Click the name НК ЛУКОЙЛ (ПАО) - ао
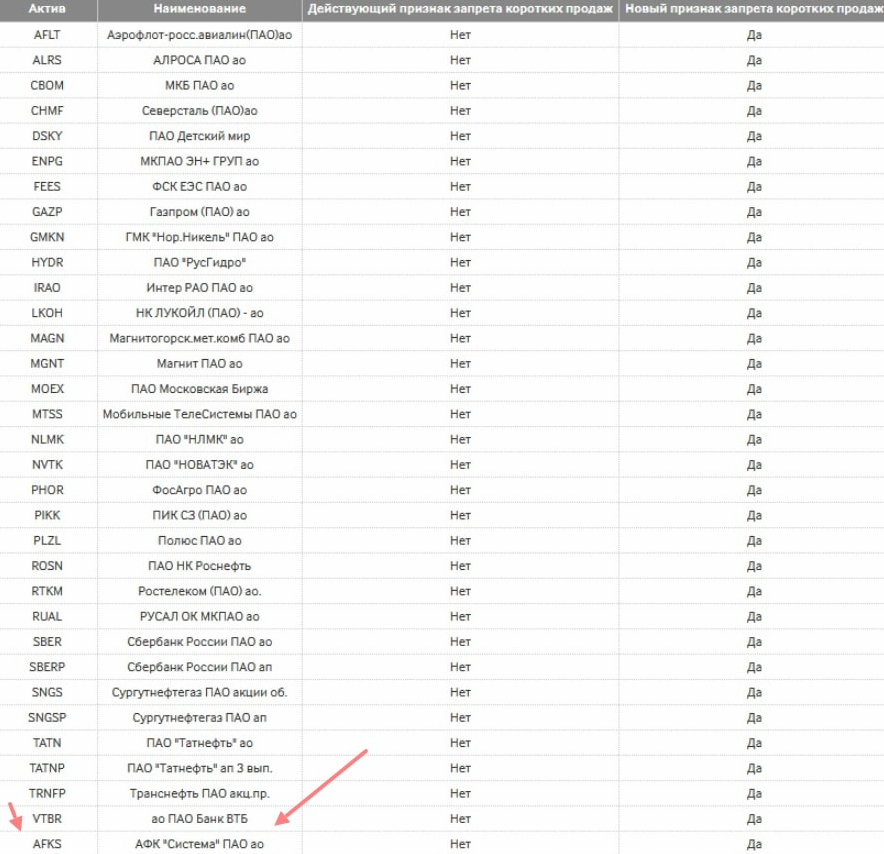The image size is (884, 854). (x=200, y=313)
